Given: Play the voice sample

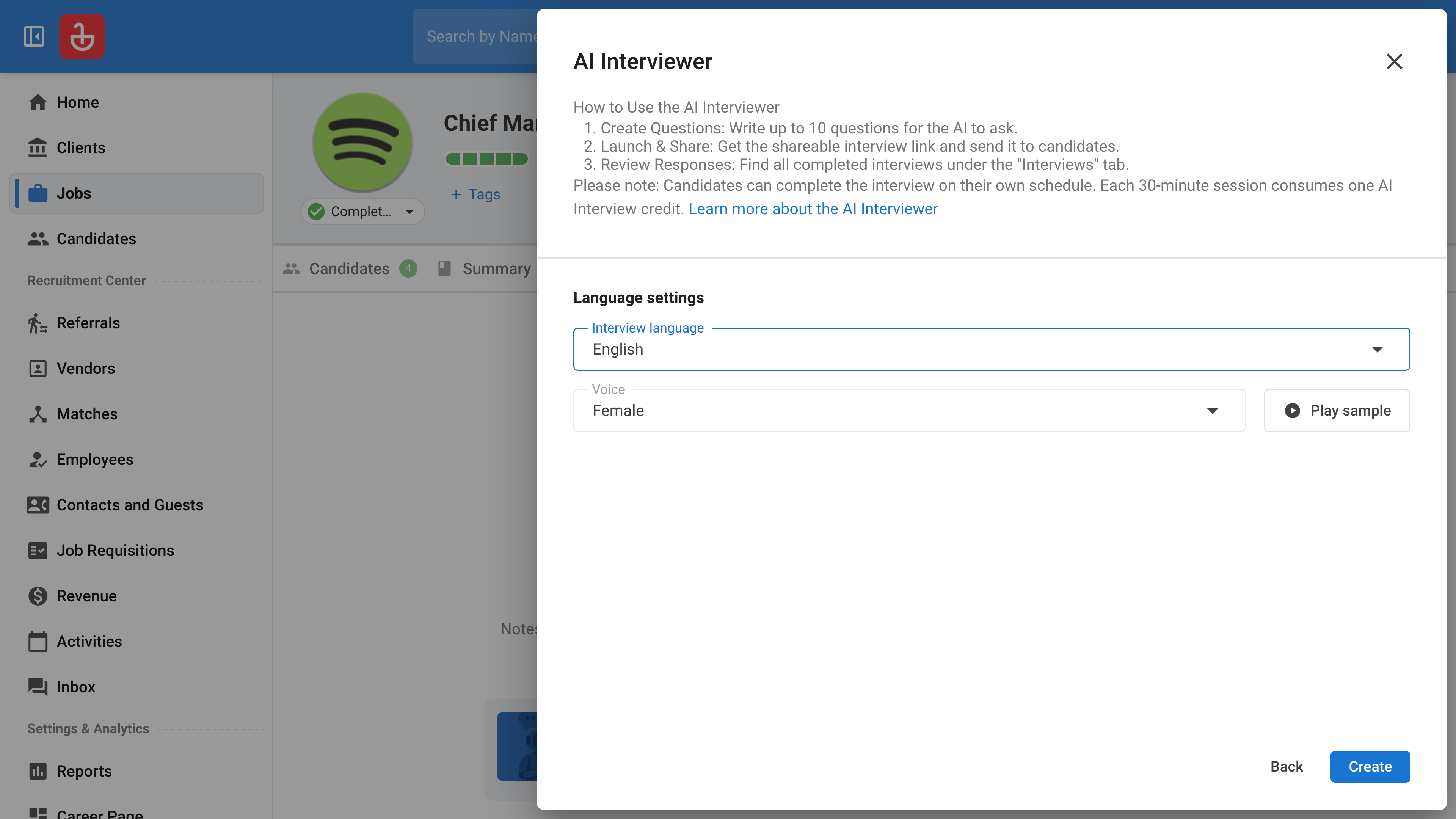Looking at the screenshot, I should (1337, 410).
